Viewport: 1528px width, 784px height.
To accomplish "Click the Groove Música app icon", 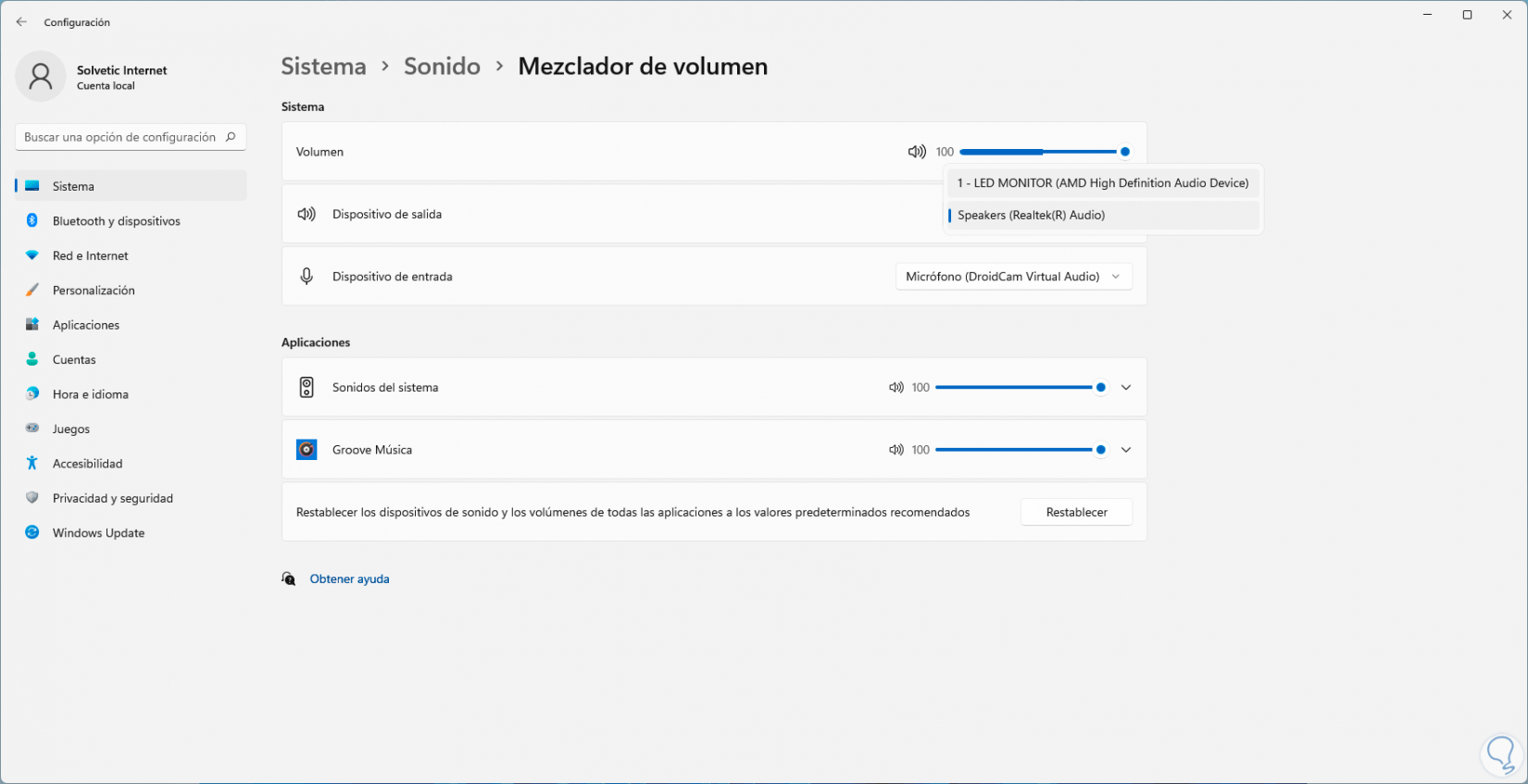I will 307,450.
